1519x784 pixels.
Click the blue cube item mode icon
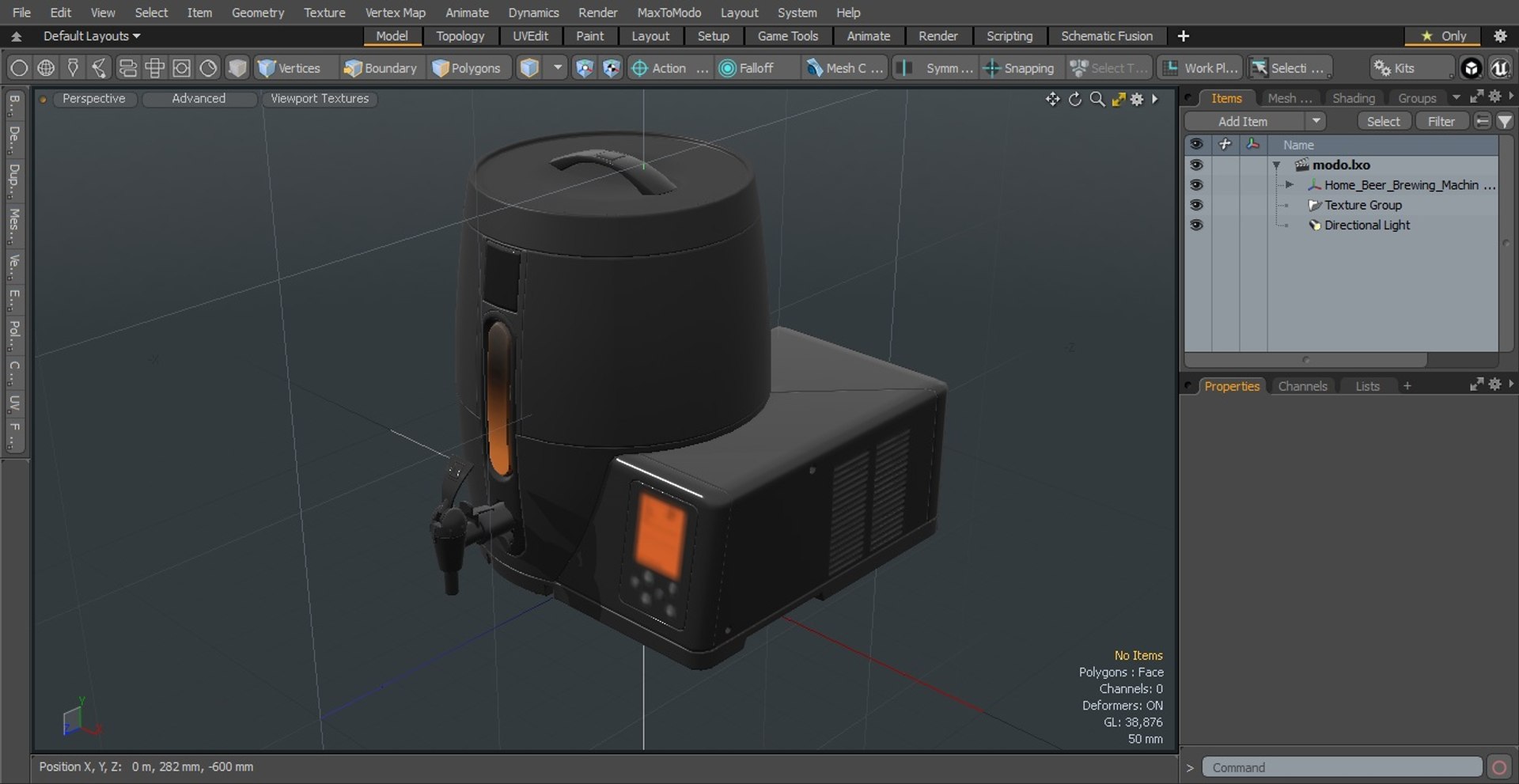529,68
